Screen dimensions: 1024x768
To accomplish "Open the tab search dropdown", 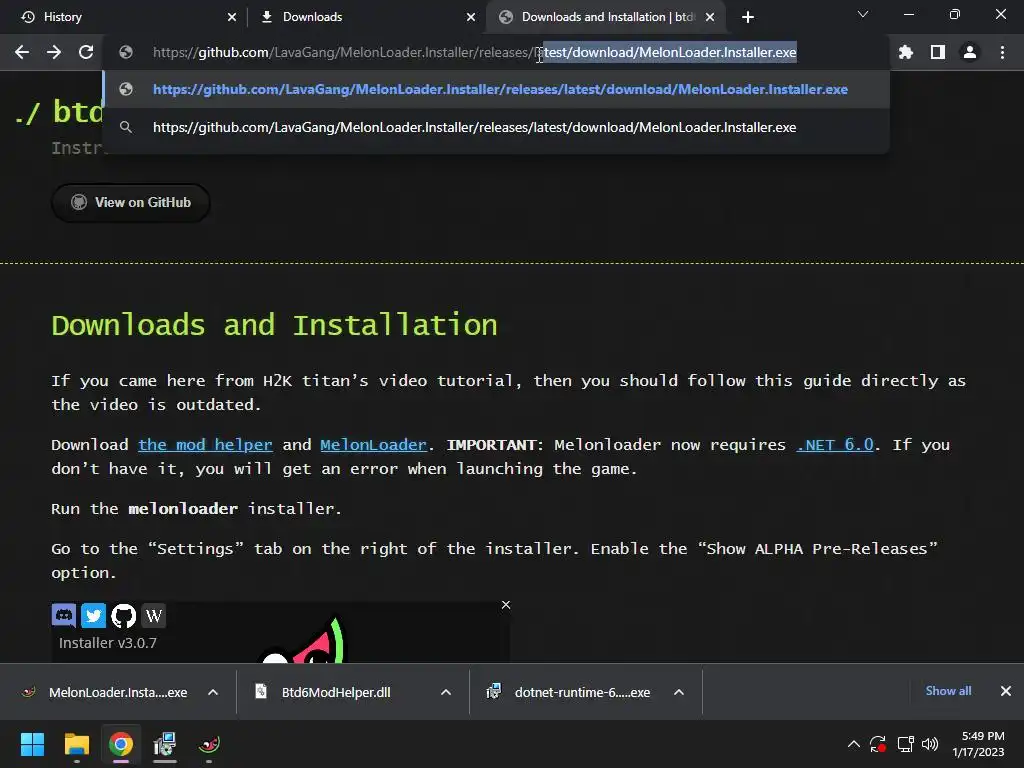I will 863,14.
